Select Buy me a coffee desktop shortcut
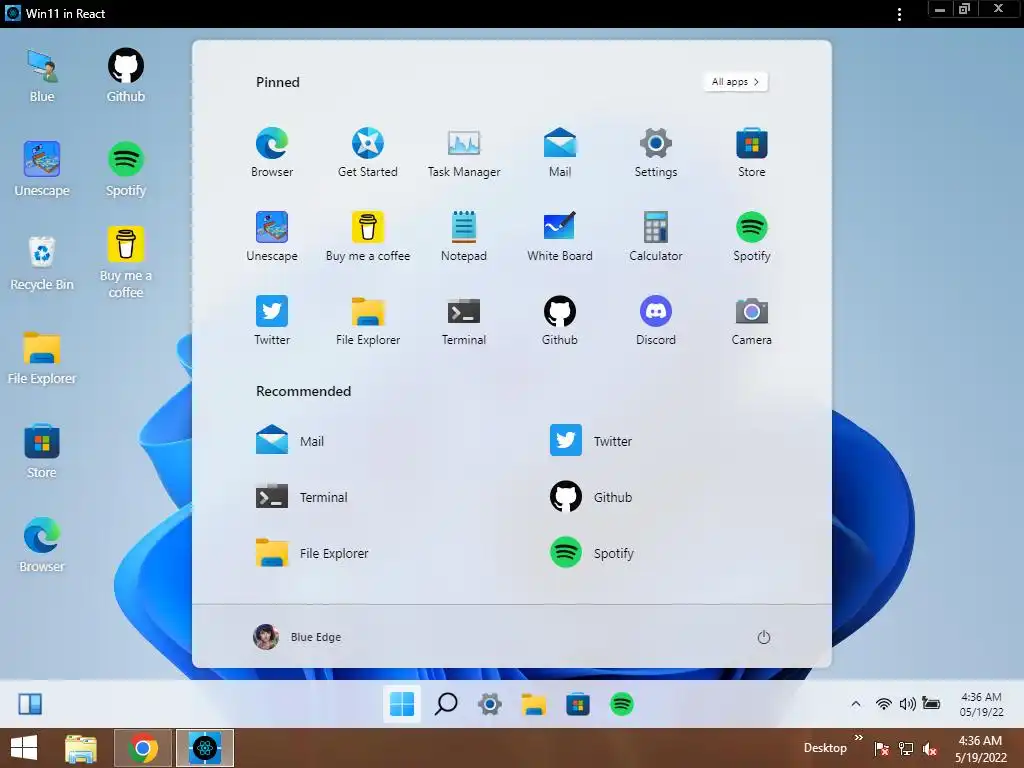 click(125, 263)
